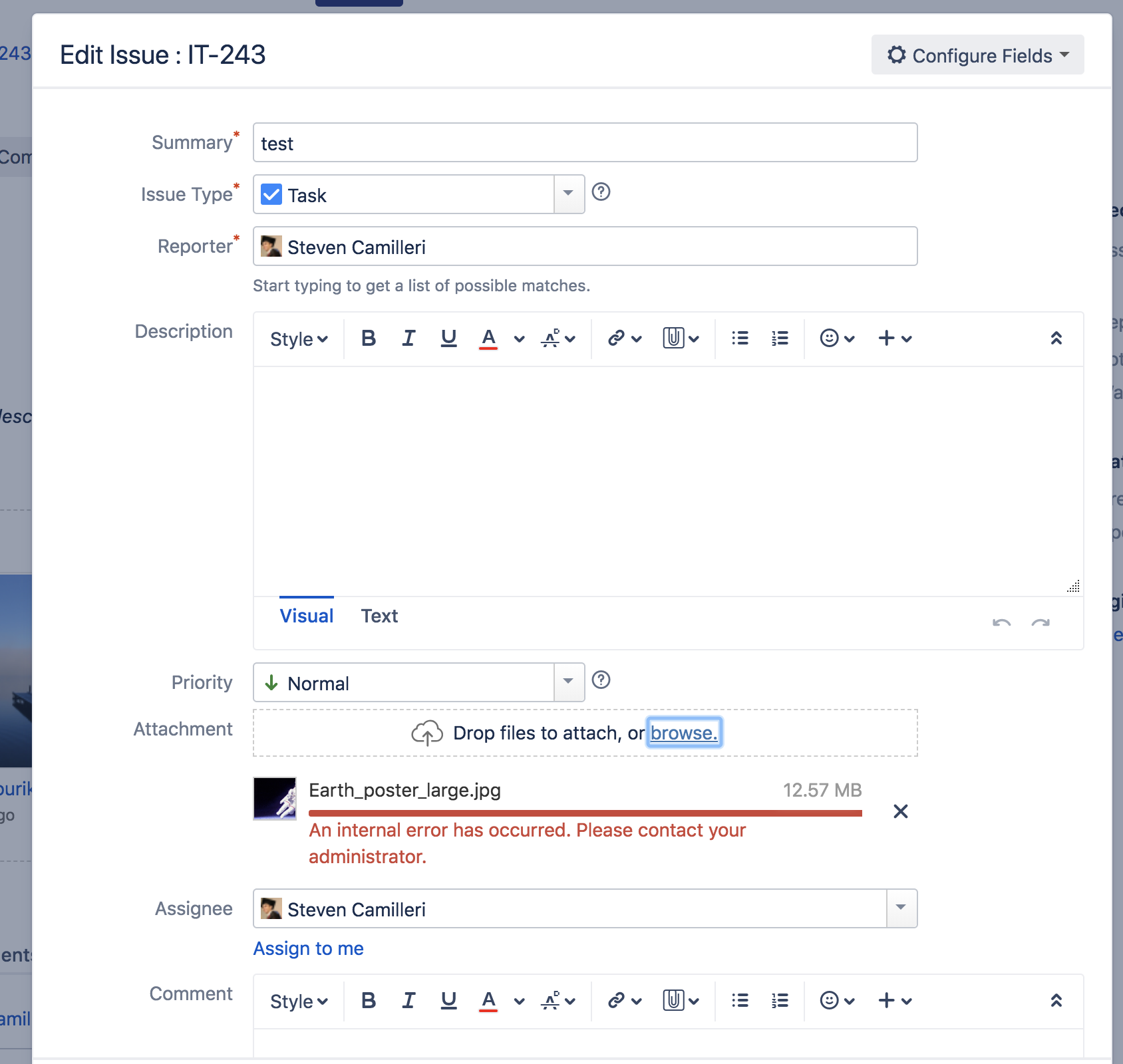
Task: Click Assign to me link
Action: pyautogui.click(x=309, y=948)
